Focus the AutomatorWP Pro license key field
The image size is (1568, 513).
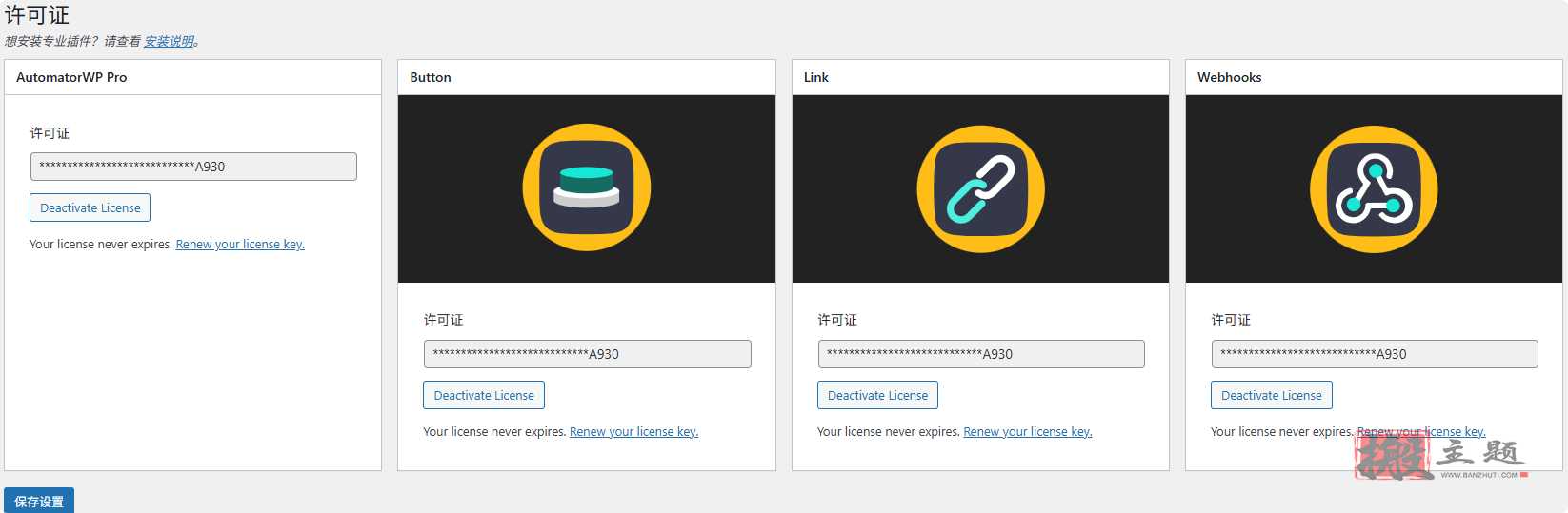(x=193, y=167)
